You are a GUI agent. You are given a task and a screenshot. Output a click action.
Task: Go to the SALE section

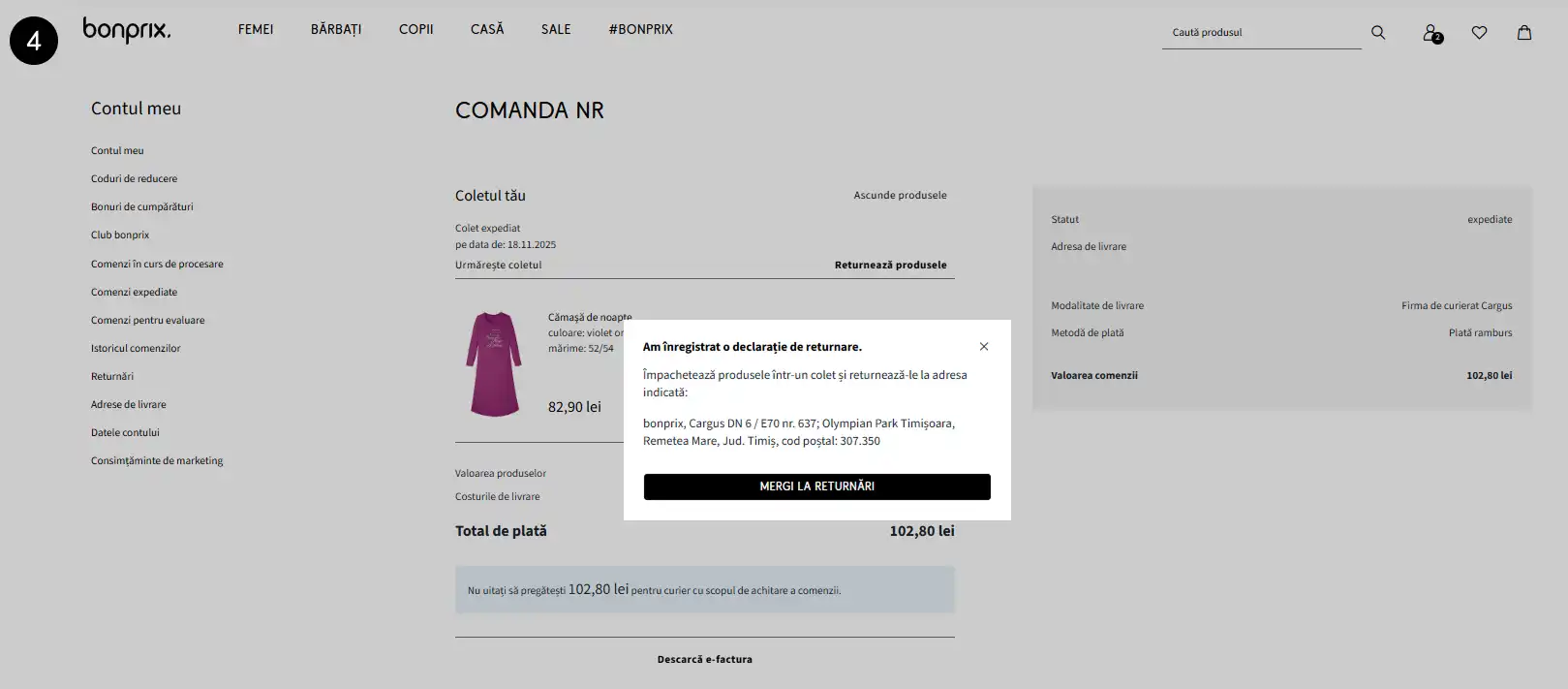point(556,30)
